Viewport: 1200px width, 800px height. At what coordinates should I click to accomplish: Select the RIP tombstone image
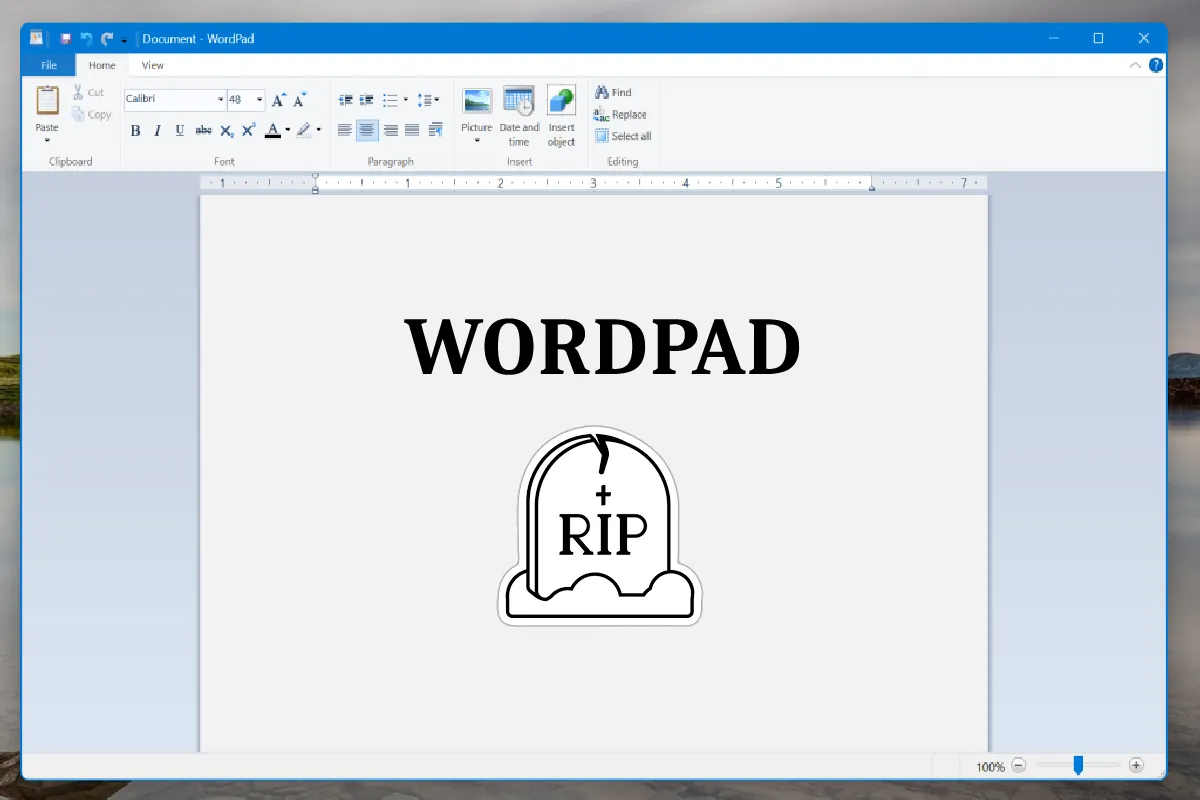(x=600, y=526)
